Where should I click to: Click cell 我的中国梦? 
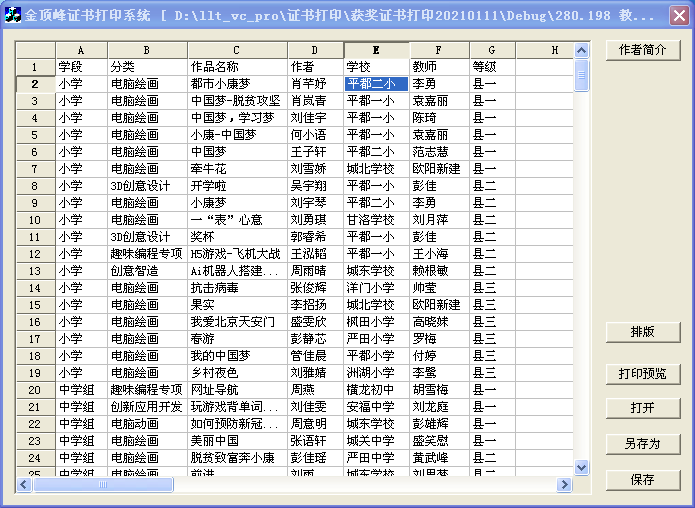tap(238, 356)
